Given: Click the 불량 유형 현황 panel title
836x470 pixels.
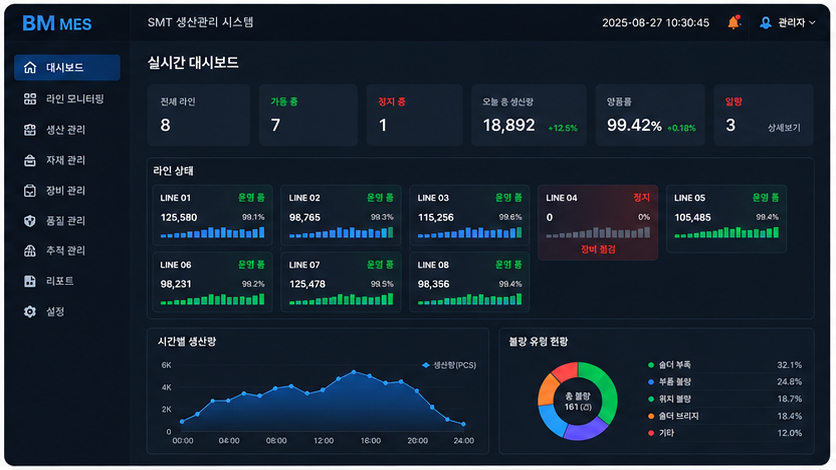Looking at the screenshot, I should (x=538, y=342).
